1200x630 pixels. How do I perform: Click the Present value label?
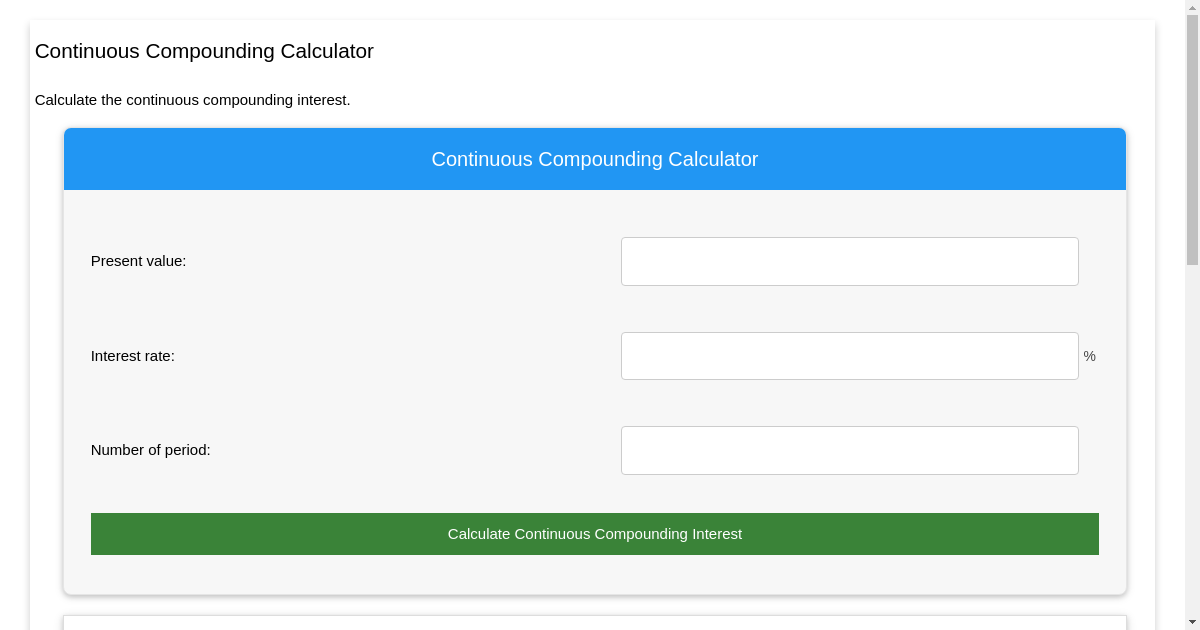tap(138, 261)
